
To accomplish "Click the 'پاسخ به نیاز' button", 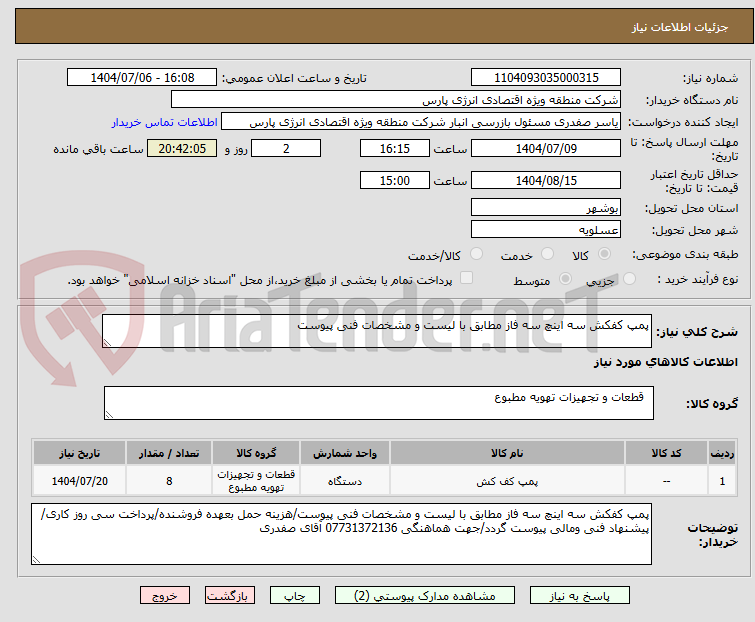I will pos(598,595).
